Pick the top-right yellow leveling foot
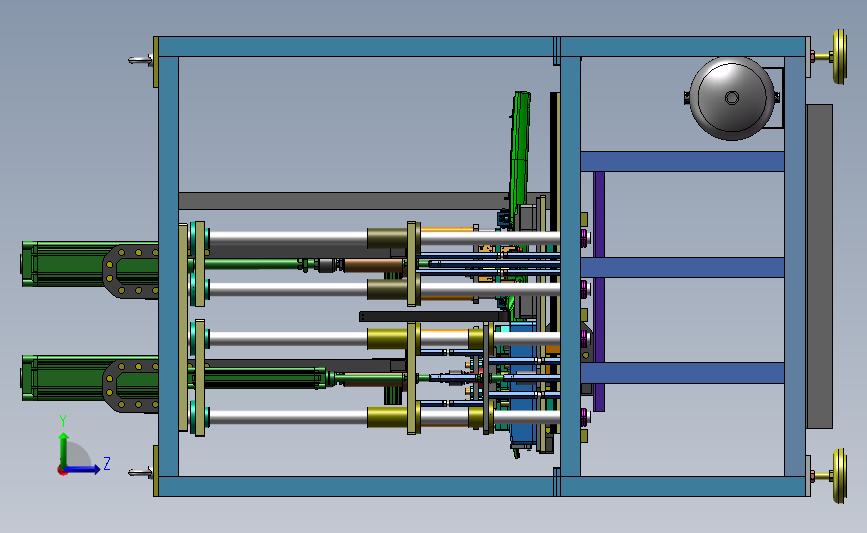Screen dimensions: 867x533 point(839,57)
